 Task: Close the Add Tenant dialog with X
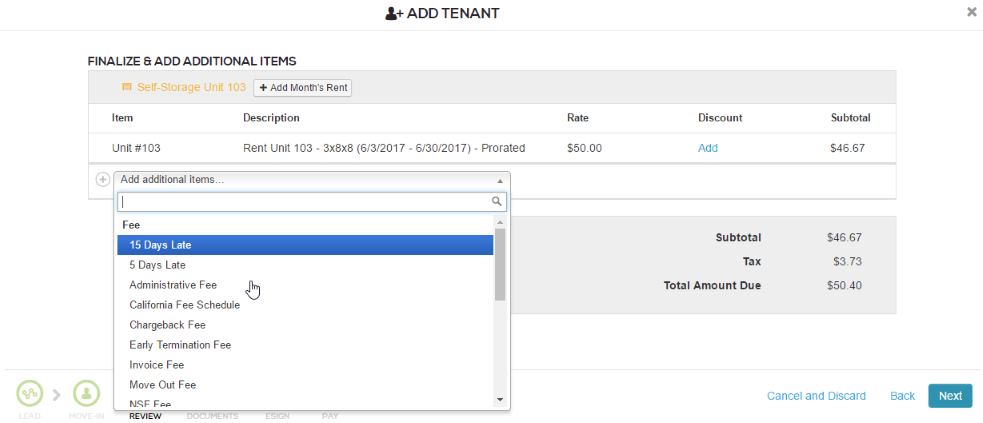(x=971, y=12)
